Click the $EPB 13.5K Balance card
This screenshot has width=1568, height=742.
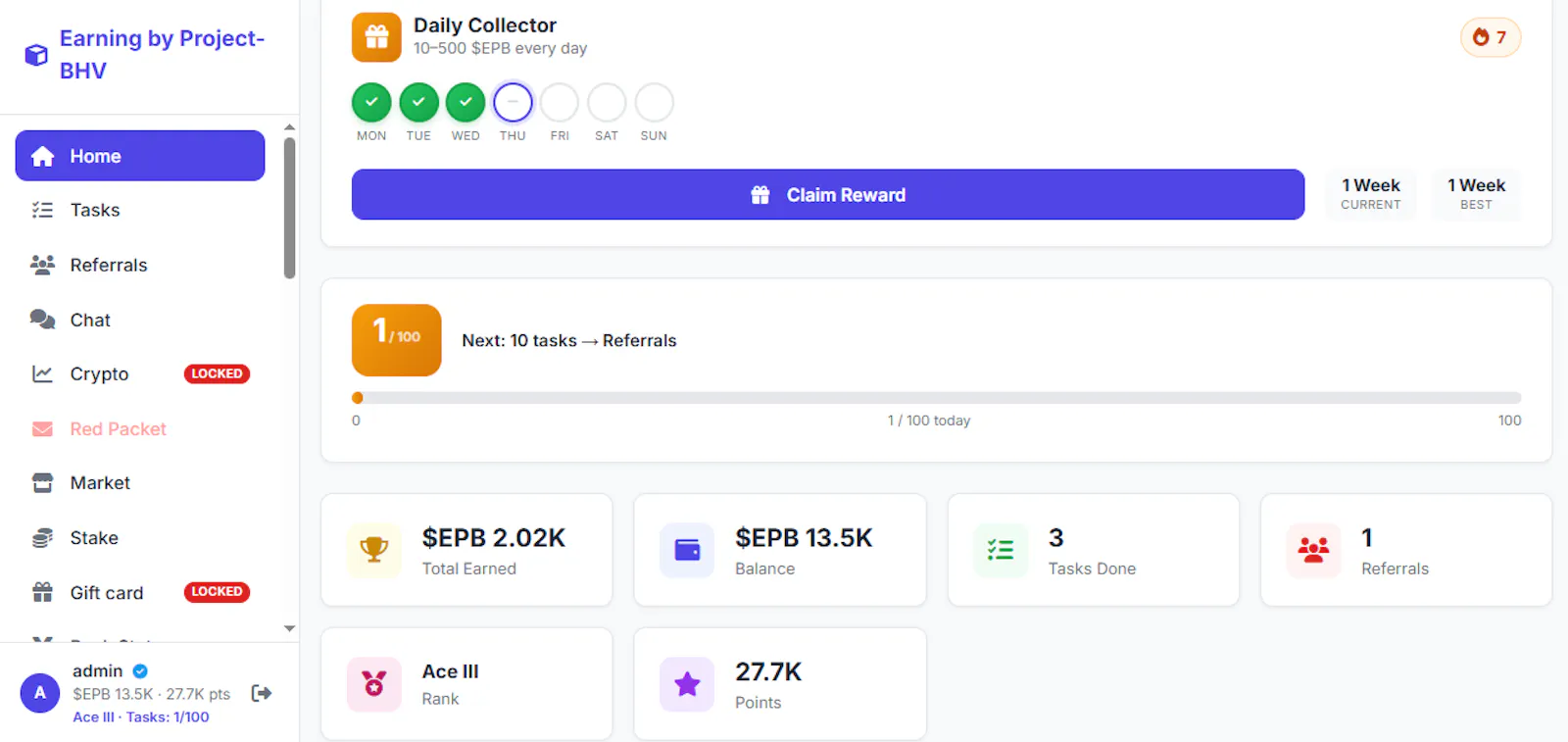[780, 550]
